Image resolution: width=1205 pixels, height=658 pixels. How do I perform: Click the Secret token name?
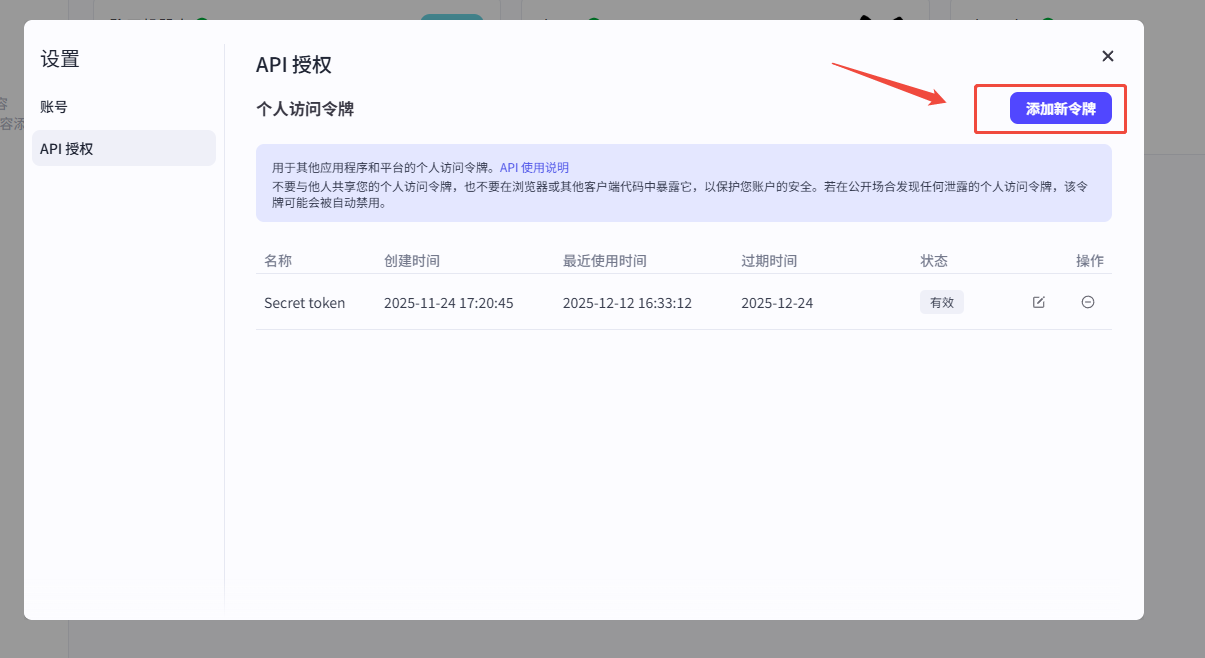[304, 303]
